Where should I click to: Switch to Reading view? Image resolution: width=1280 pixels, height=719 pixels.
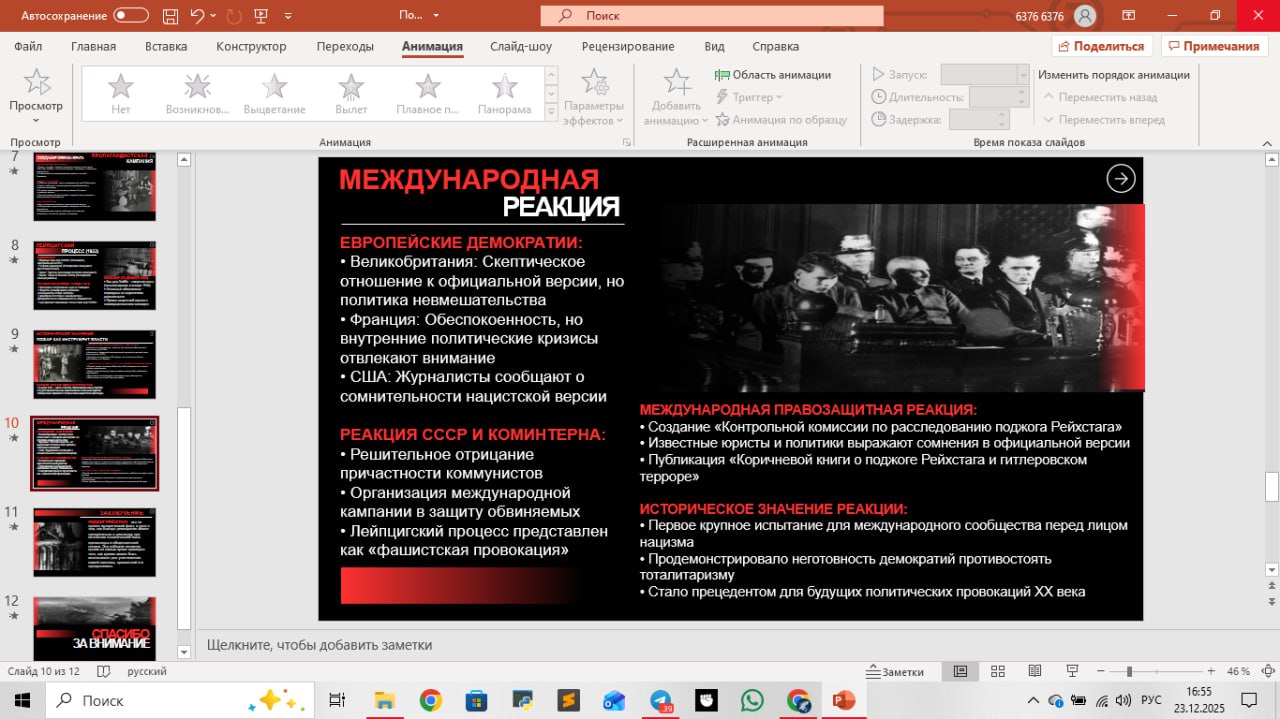(1034, 671)
